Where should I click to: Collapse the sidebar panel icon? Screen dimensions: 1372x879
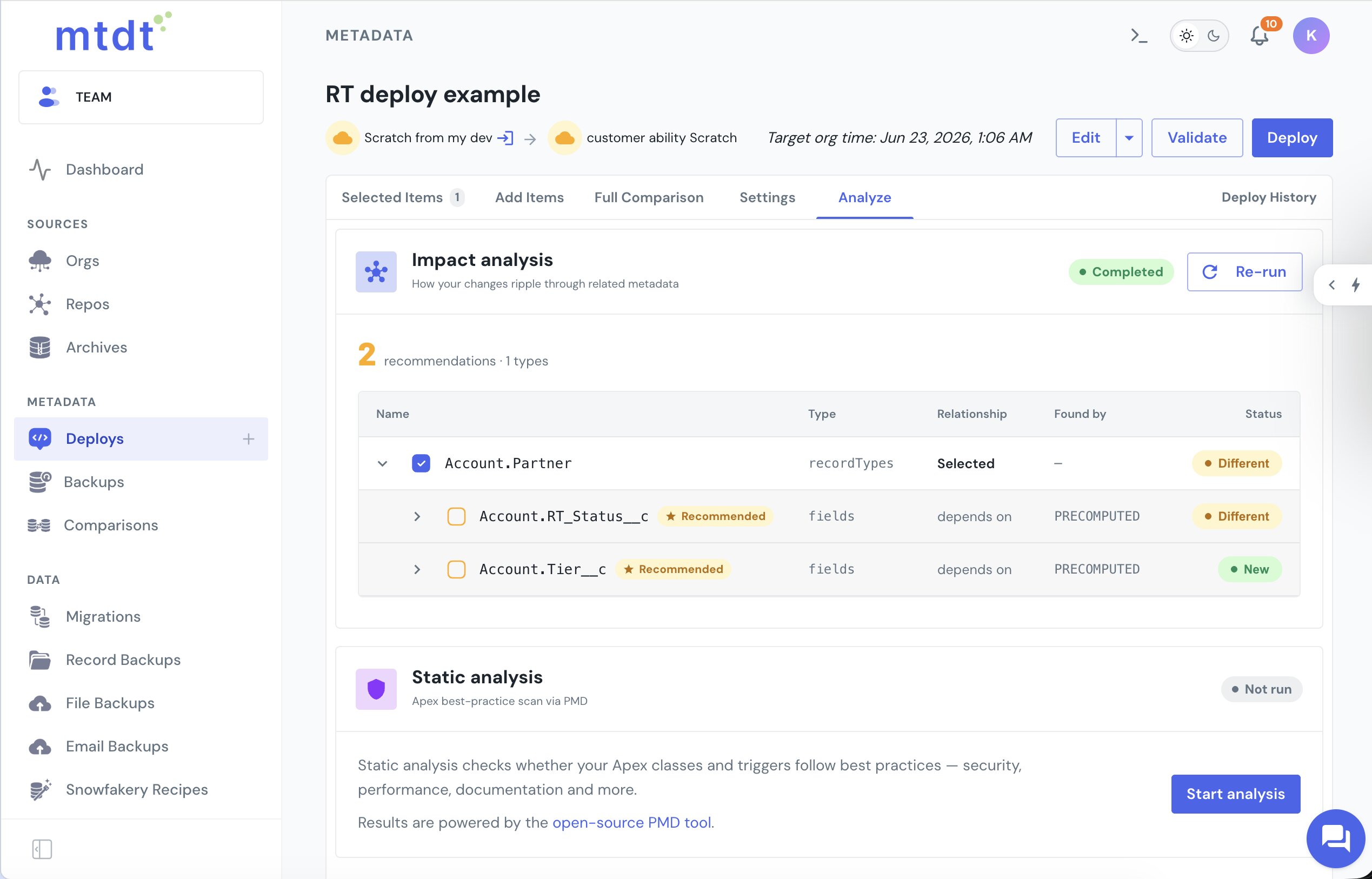pos(42,849)
